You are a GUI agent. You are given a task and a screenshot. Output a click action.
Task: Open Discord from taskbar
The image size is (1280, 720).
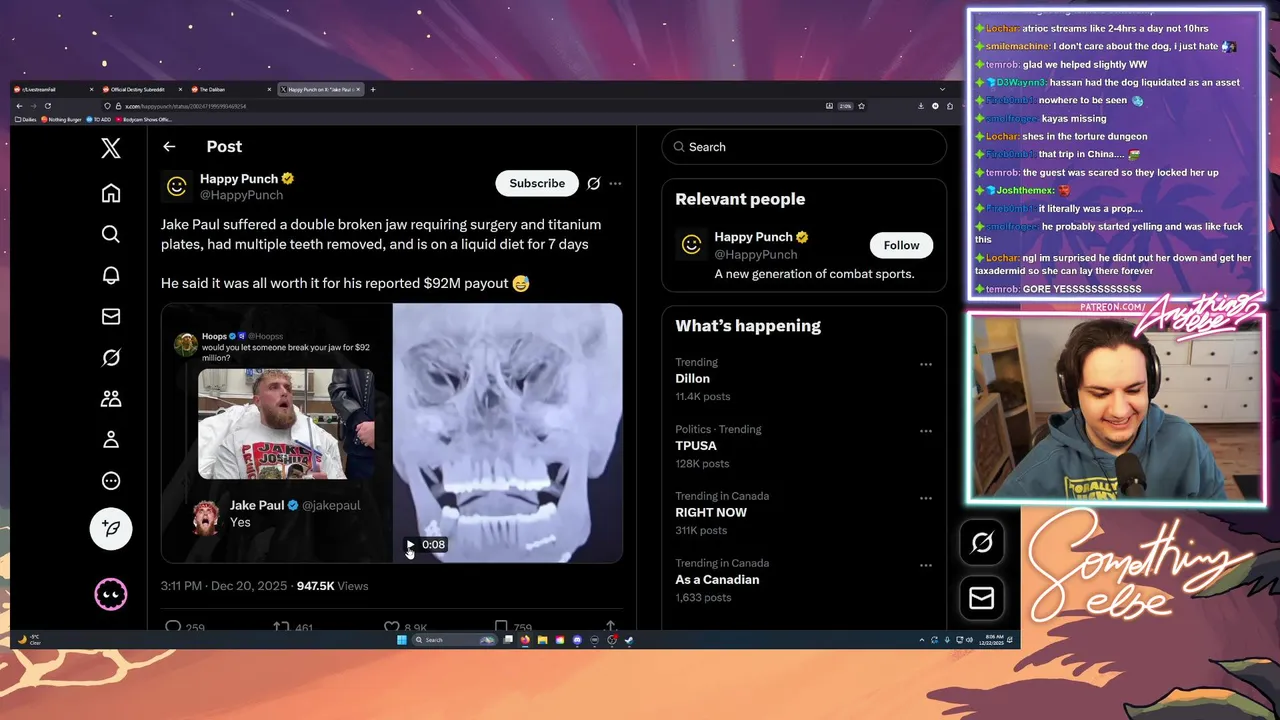[x=577, y=640]
